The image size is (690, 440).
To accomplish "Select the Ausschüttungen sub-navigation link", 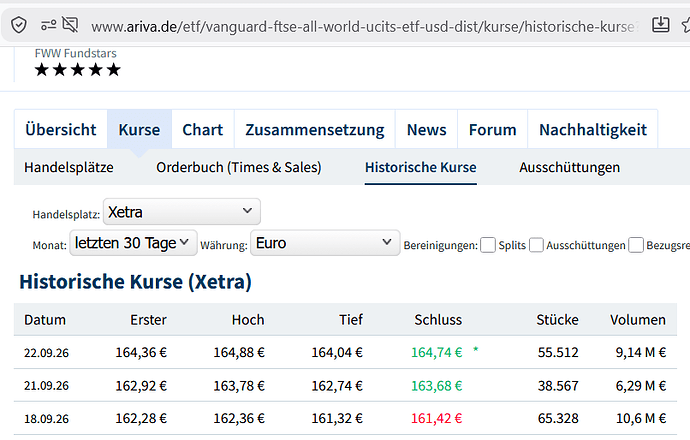I will click(x=569, y=167).
